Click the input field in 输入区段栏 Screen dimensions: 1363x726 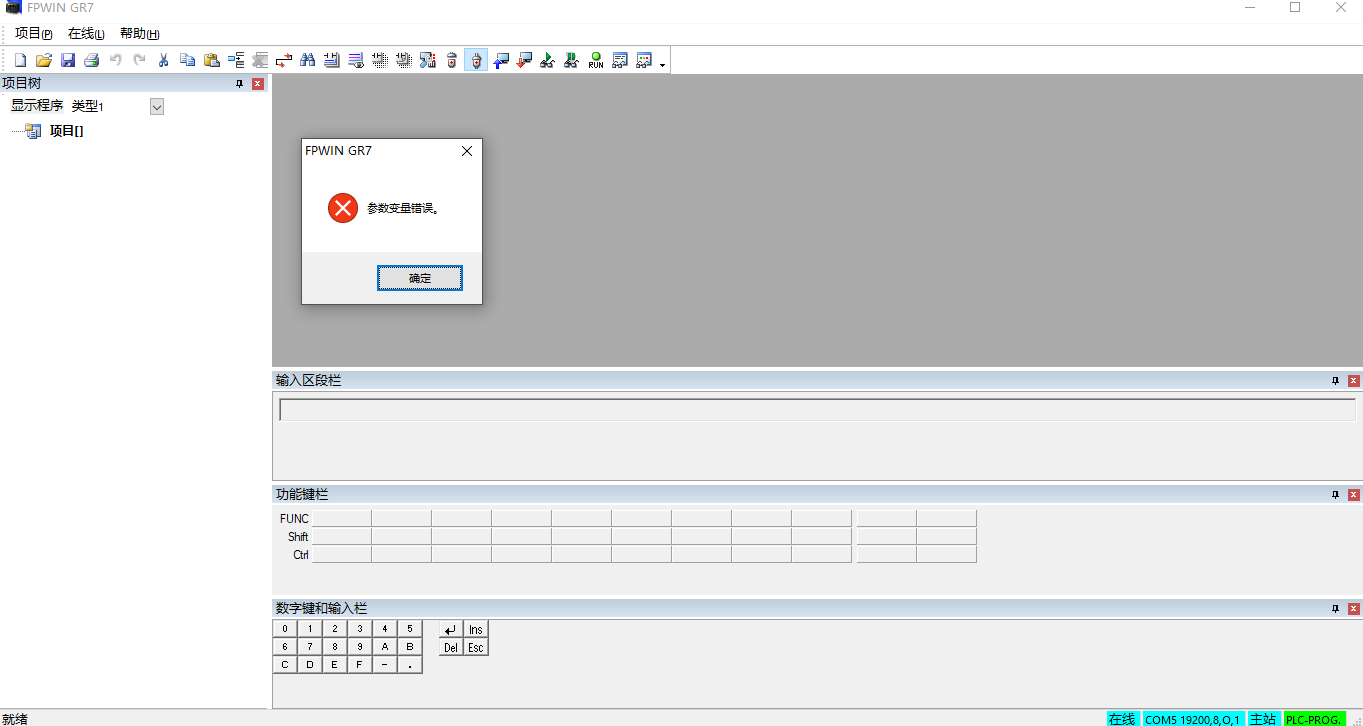(x=816, y=410)
